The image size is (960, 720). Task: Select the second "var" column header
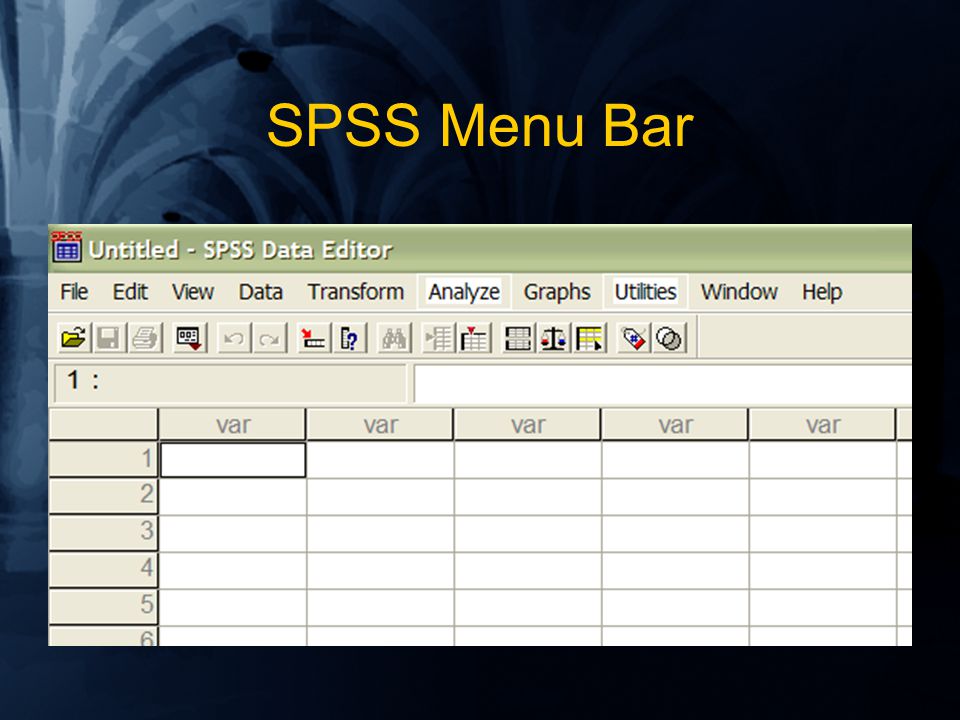380,424
